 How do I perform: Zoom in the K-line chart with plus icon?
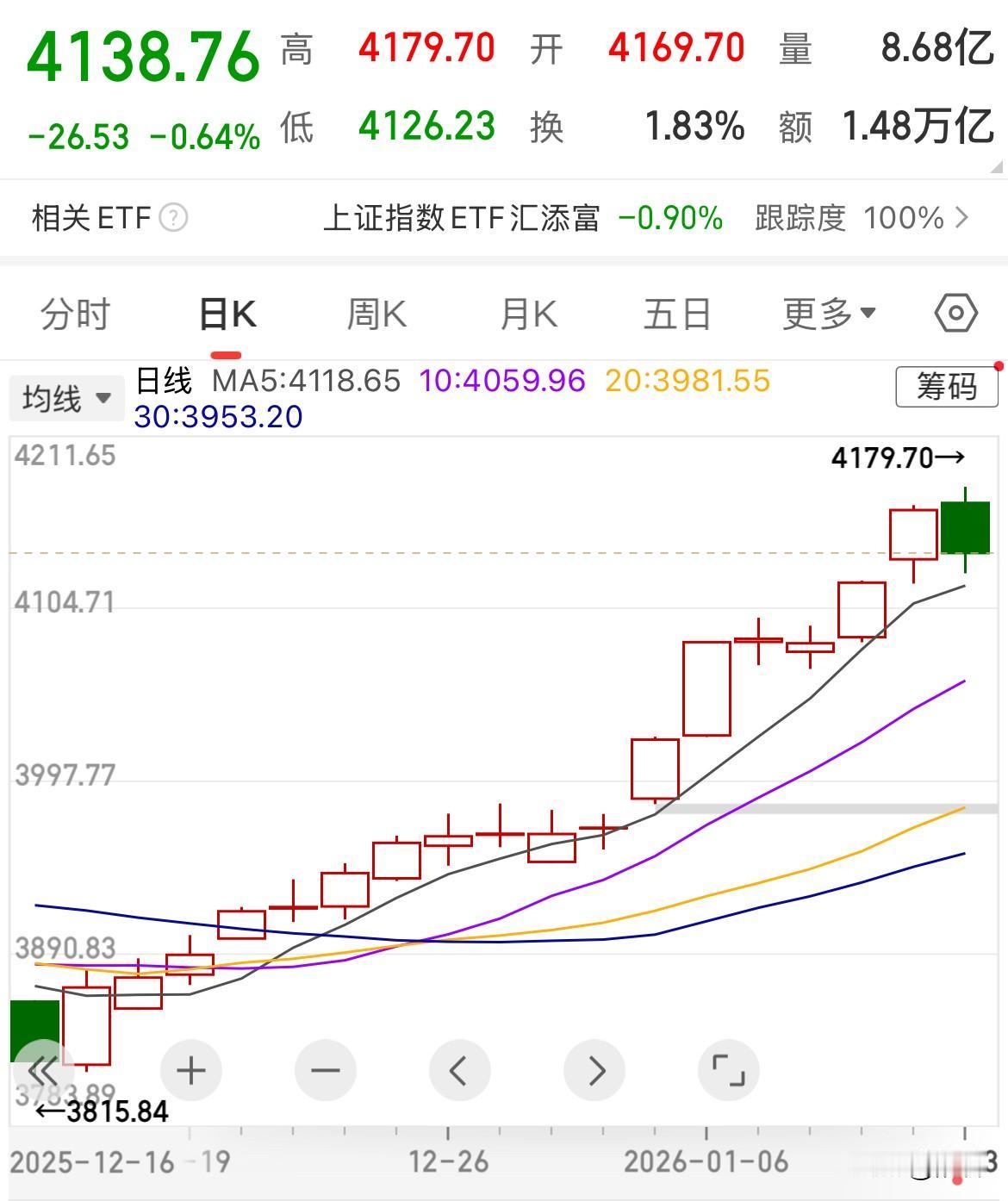tap(190, 1070)
